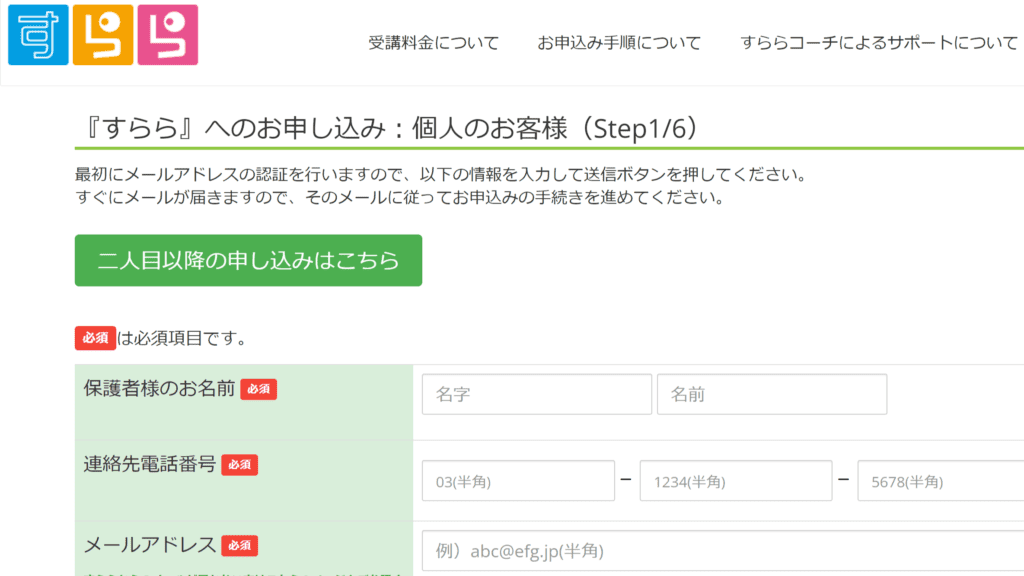Screen dimensions: 1024x576
Task: Open すららコーチによるサポートについて menu item
Action: pos(879,43)
